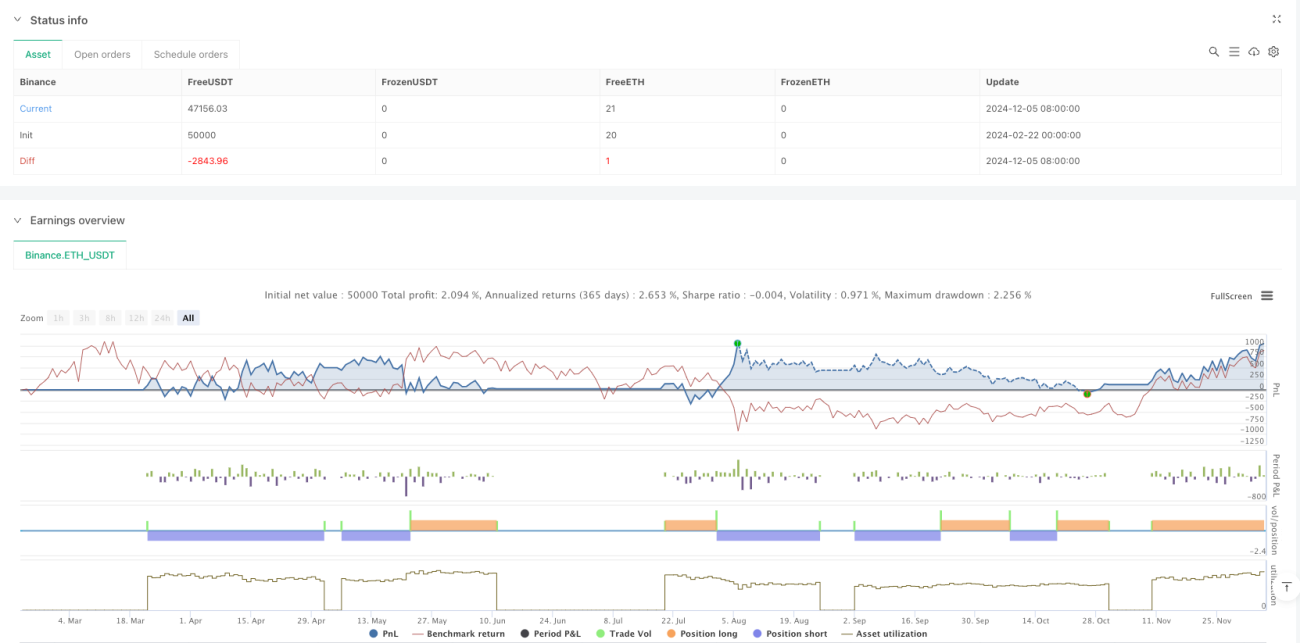Collapse the Status info section

click(17, 20)
